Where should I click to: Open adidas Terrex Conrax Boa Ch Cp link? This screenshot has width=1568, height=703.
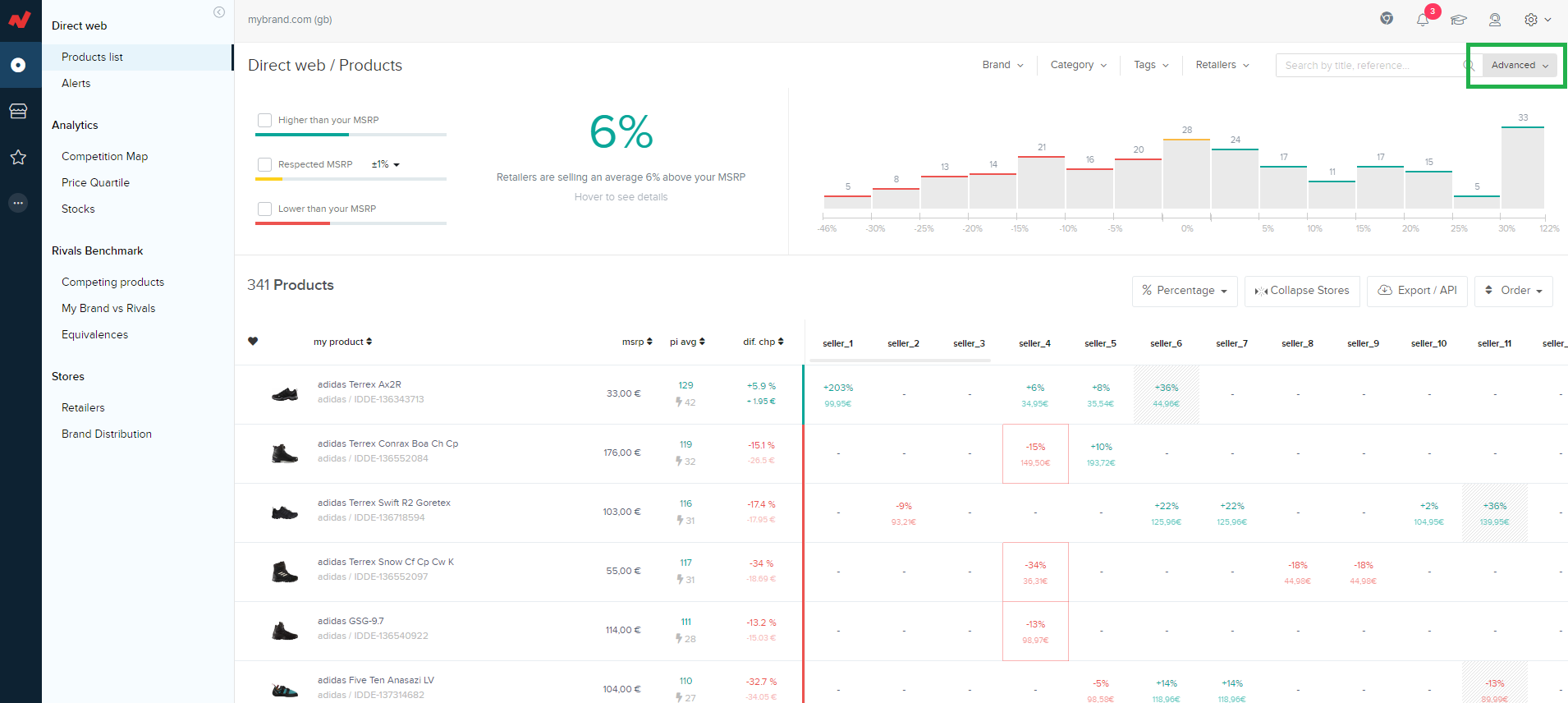[388, 443]
